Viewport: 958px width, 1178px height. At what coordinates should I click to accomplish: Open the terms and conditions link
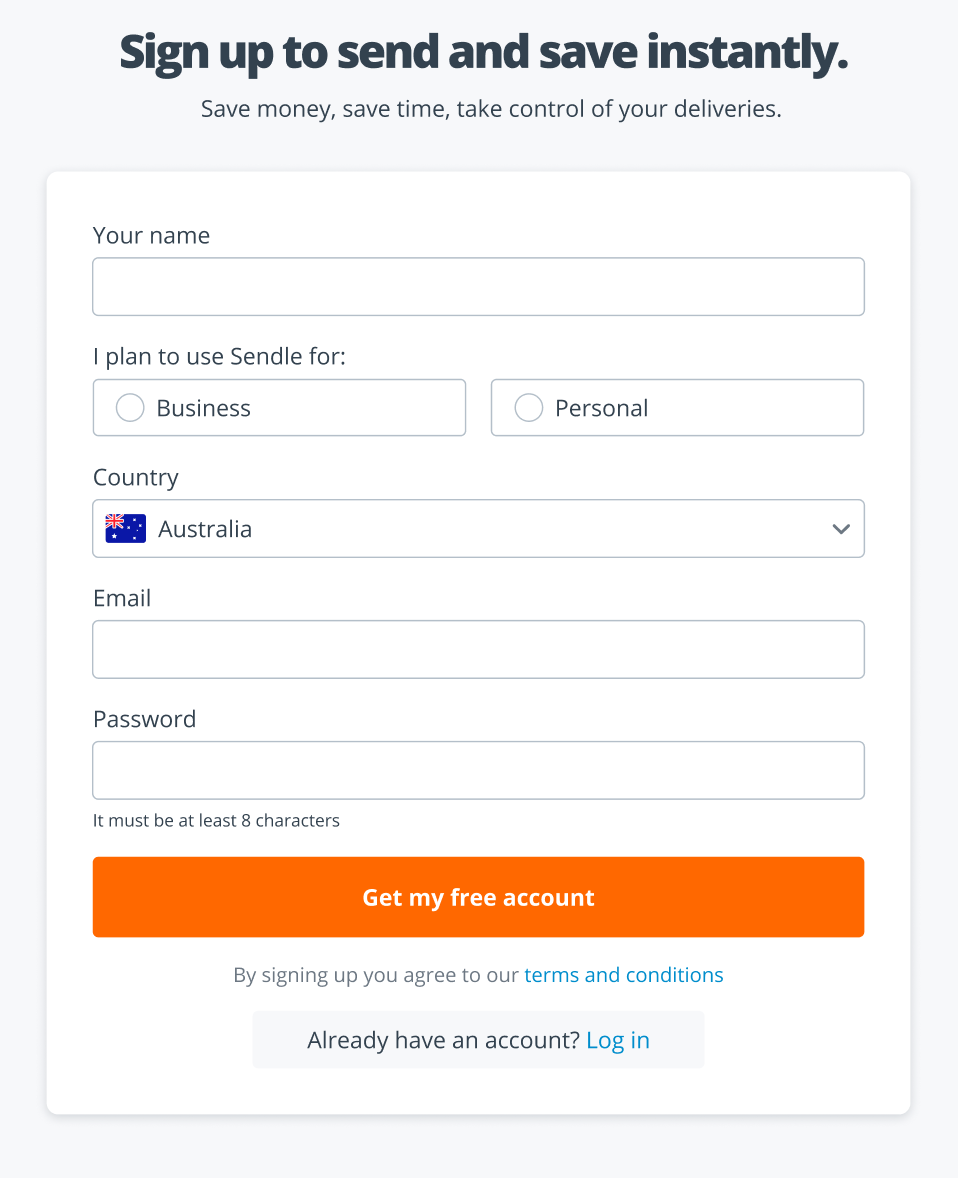point(624,974)
